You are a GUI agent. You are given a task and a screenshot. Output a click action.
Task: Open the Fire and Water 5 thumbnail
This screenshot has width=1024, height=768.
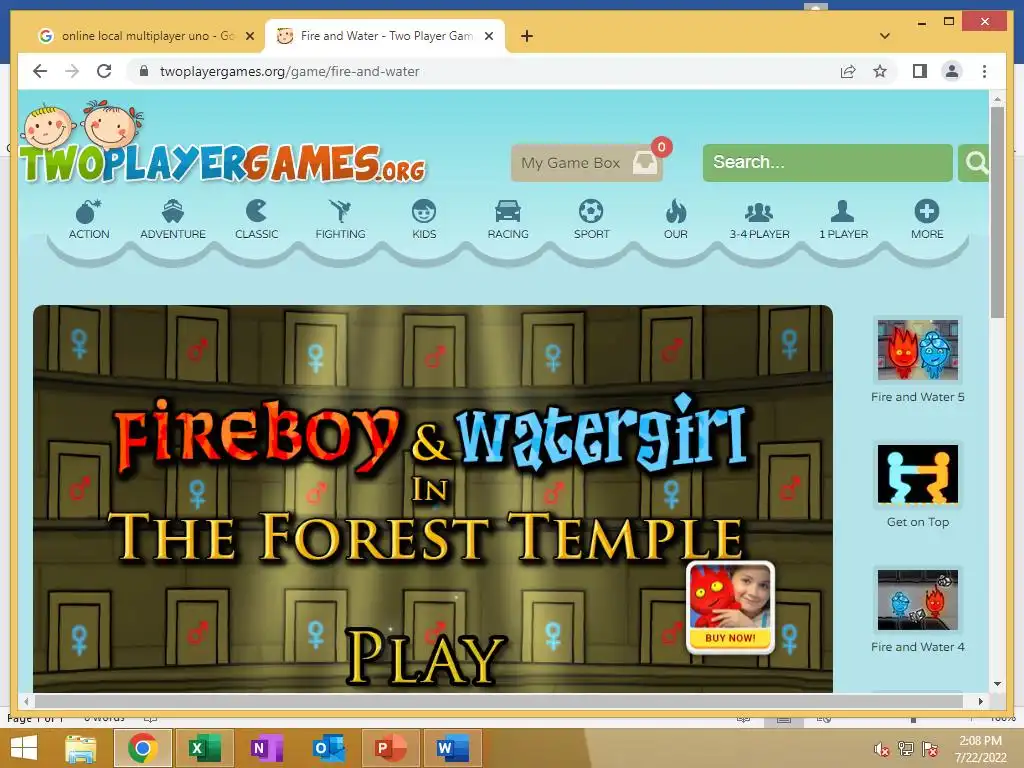(918, 350)
